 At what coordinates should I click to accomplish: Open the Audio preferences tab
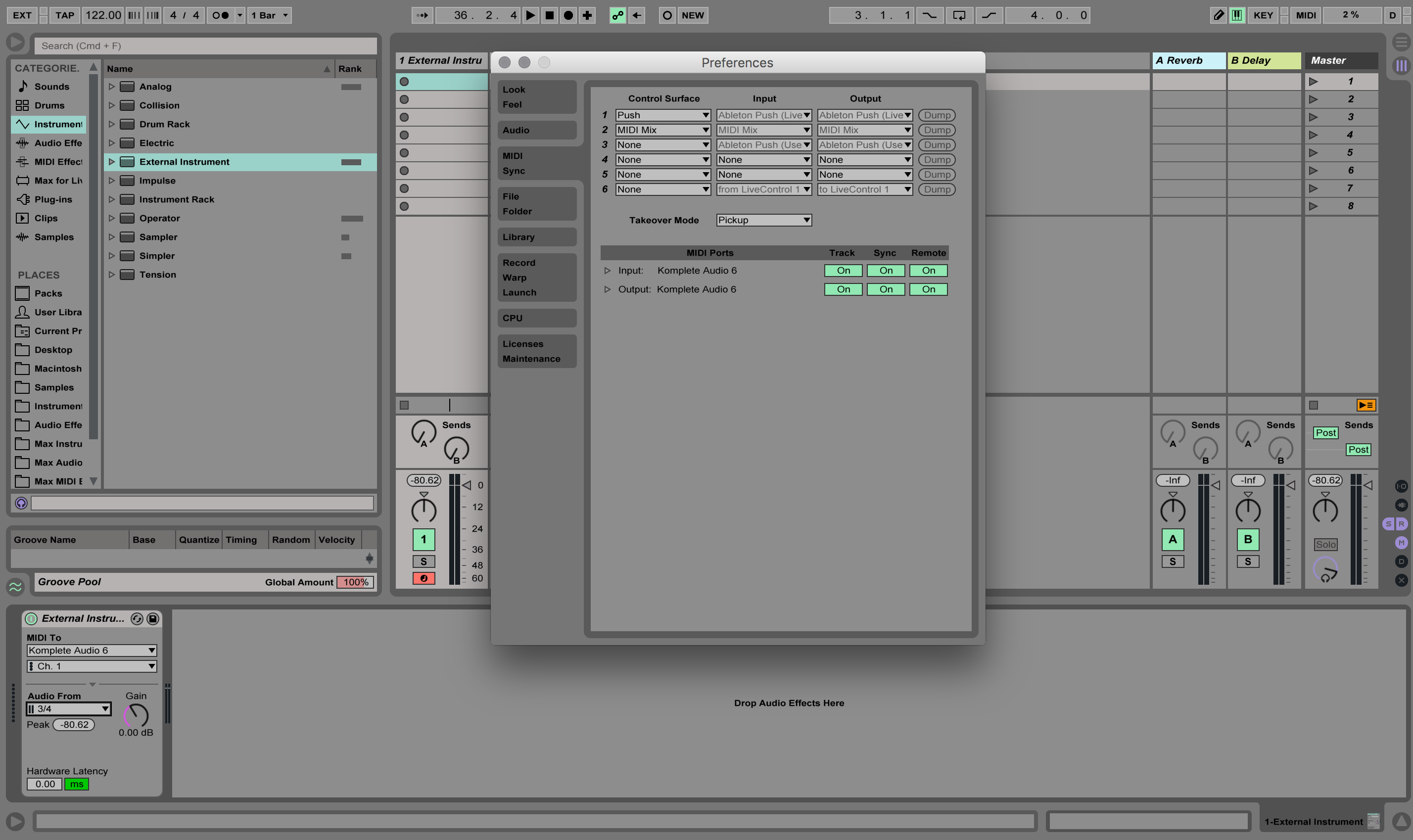(x=516, y=130)
